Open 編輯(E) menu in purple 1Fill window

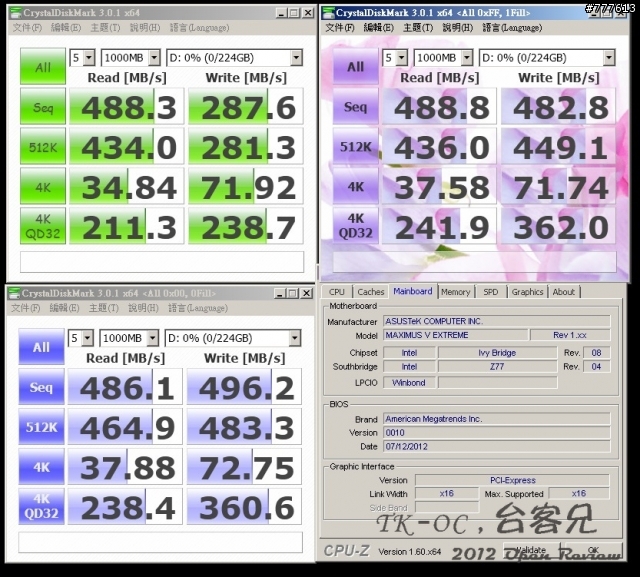coord(378,28)
